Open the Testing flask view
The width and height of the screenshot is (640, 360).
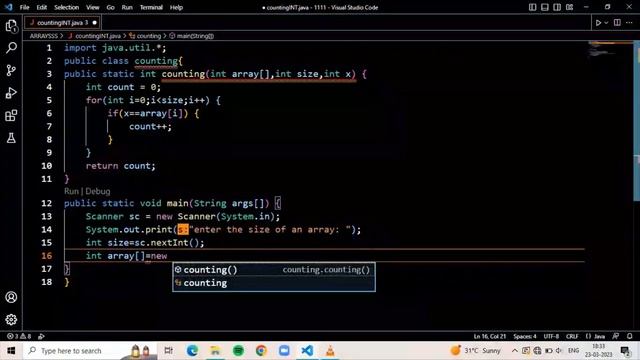click(x=11, y=138)
